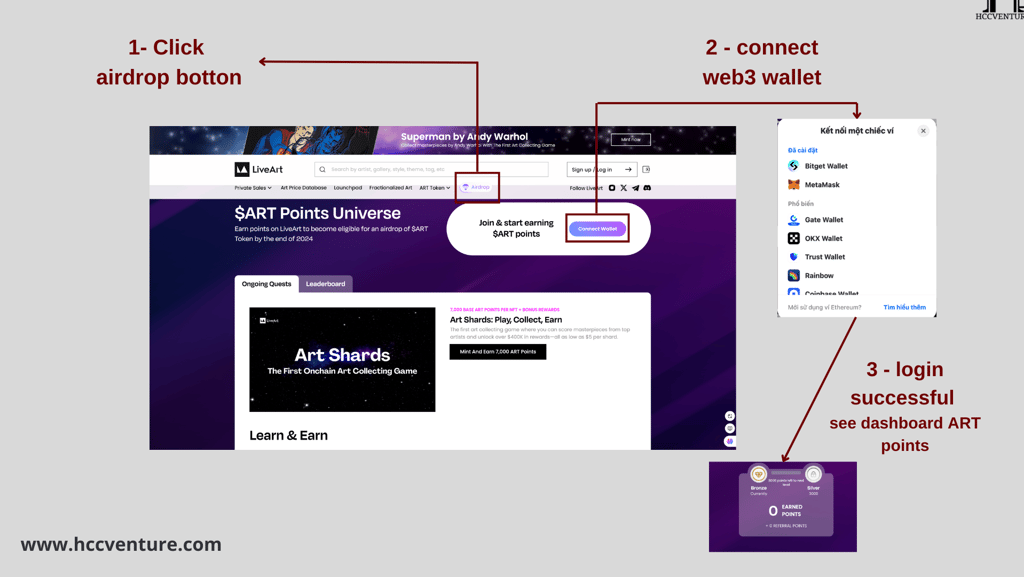1024x577 pixels.
Task: Click the Bitget Wallet icon
Action: pyautogui.click(x=793, y=166)
